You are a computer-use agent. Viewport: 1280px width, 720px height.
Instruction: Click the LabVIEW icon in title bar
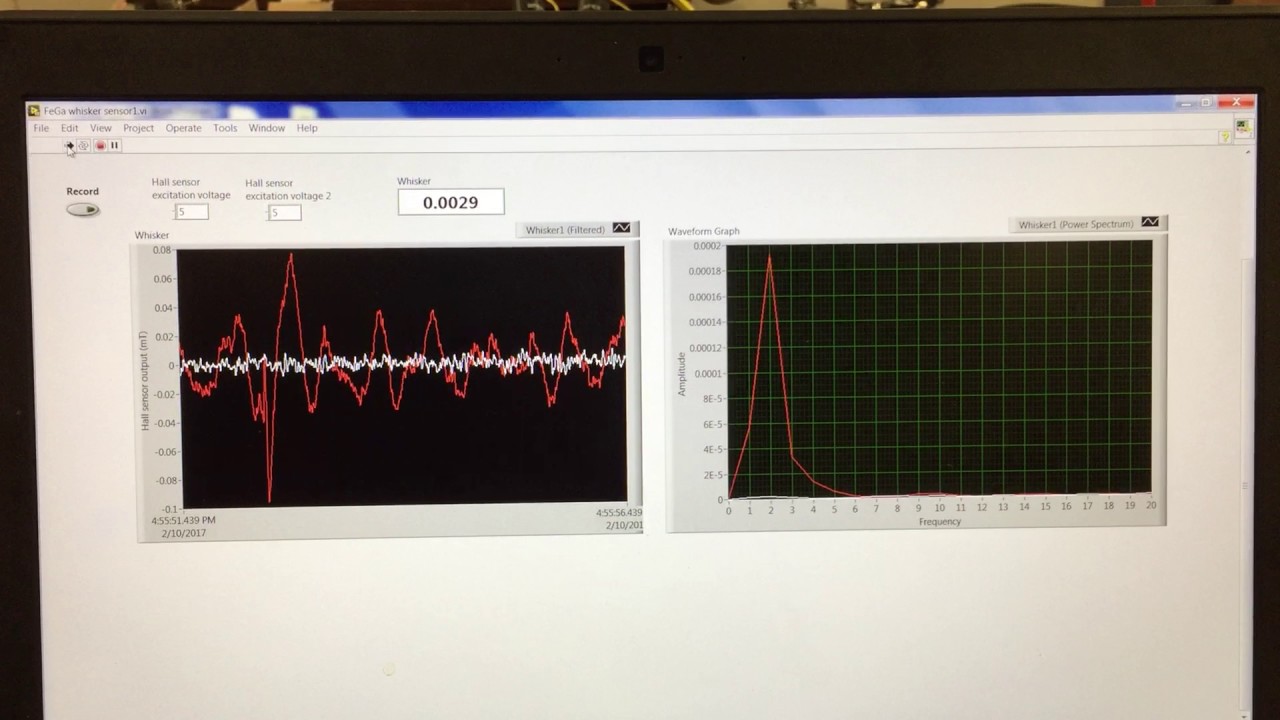(x=34, y=111)
